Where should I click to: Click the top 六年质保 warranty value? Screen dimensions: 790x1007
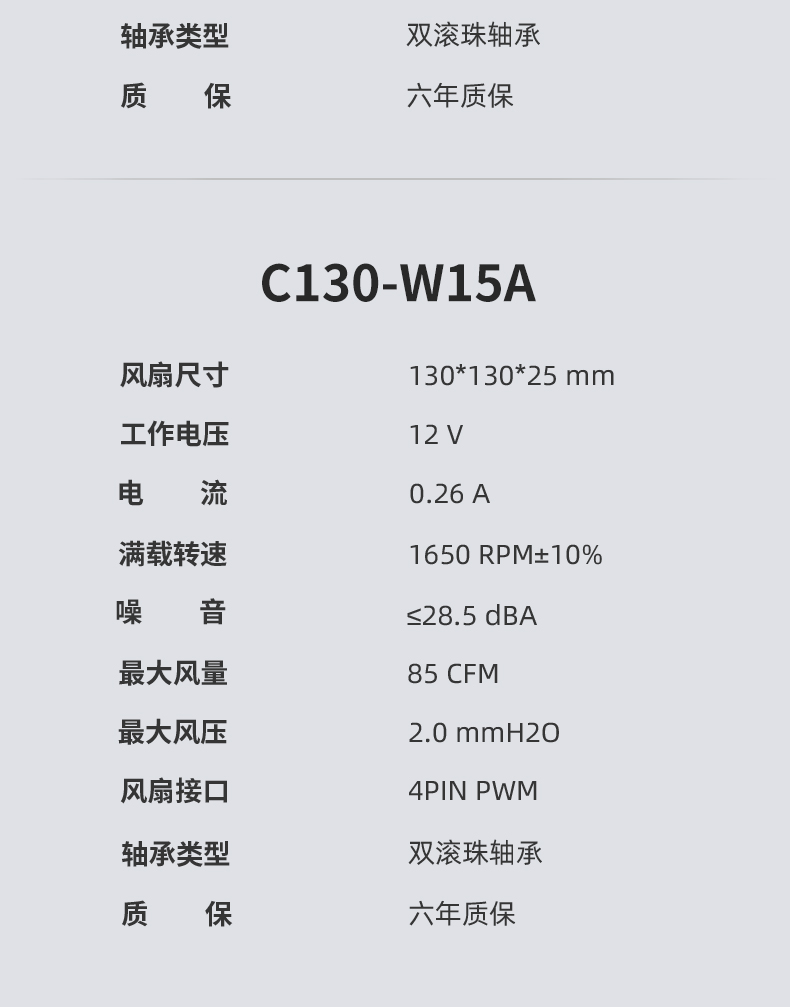[x=460, y=96]
